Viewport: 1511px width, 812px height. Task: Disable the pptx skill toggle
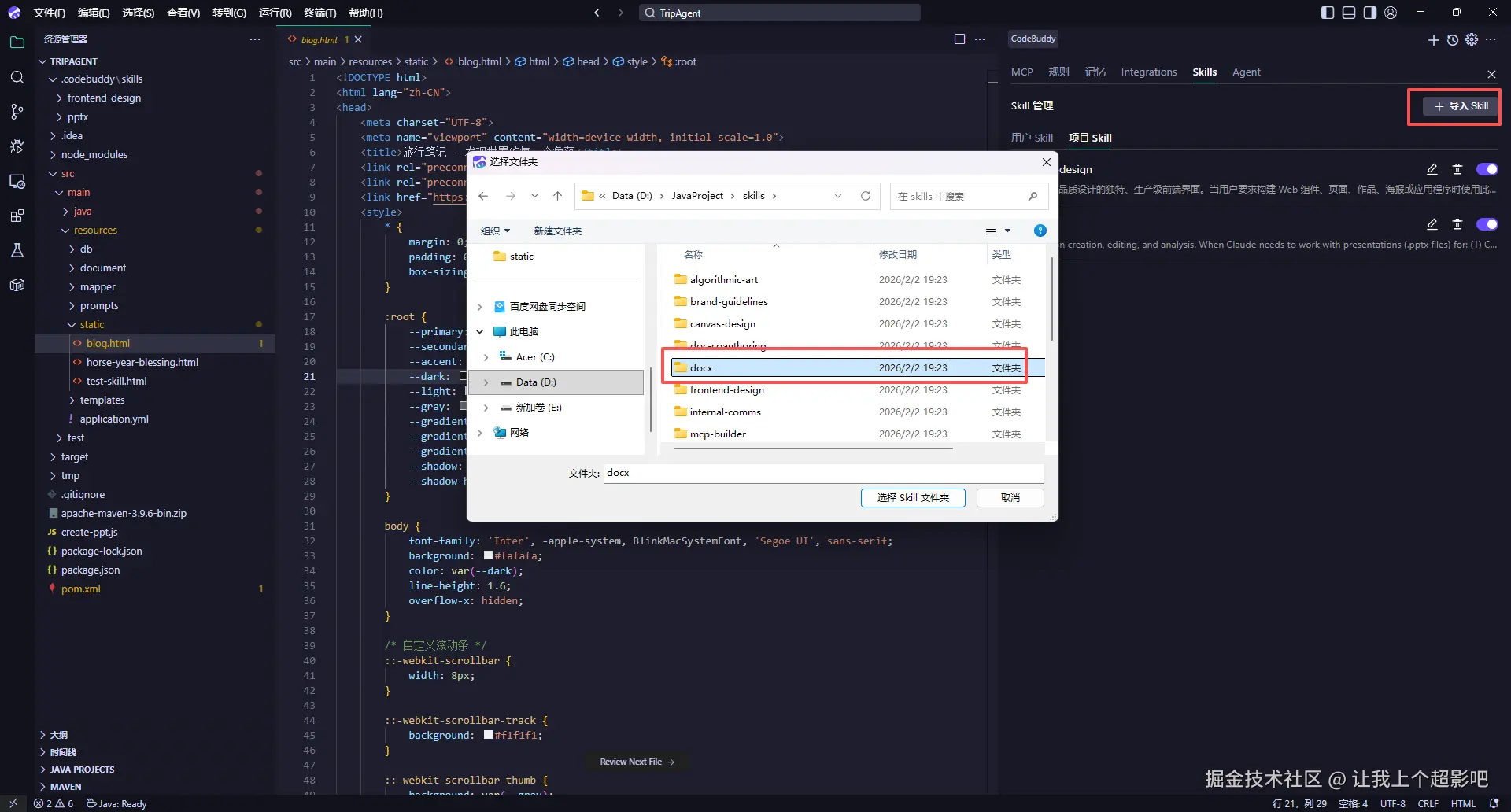click(1487, 224)
